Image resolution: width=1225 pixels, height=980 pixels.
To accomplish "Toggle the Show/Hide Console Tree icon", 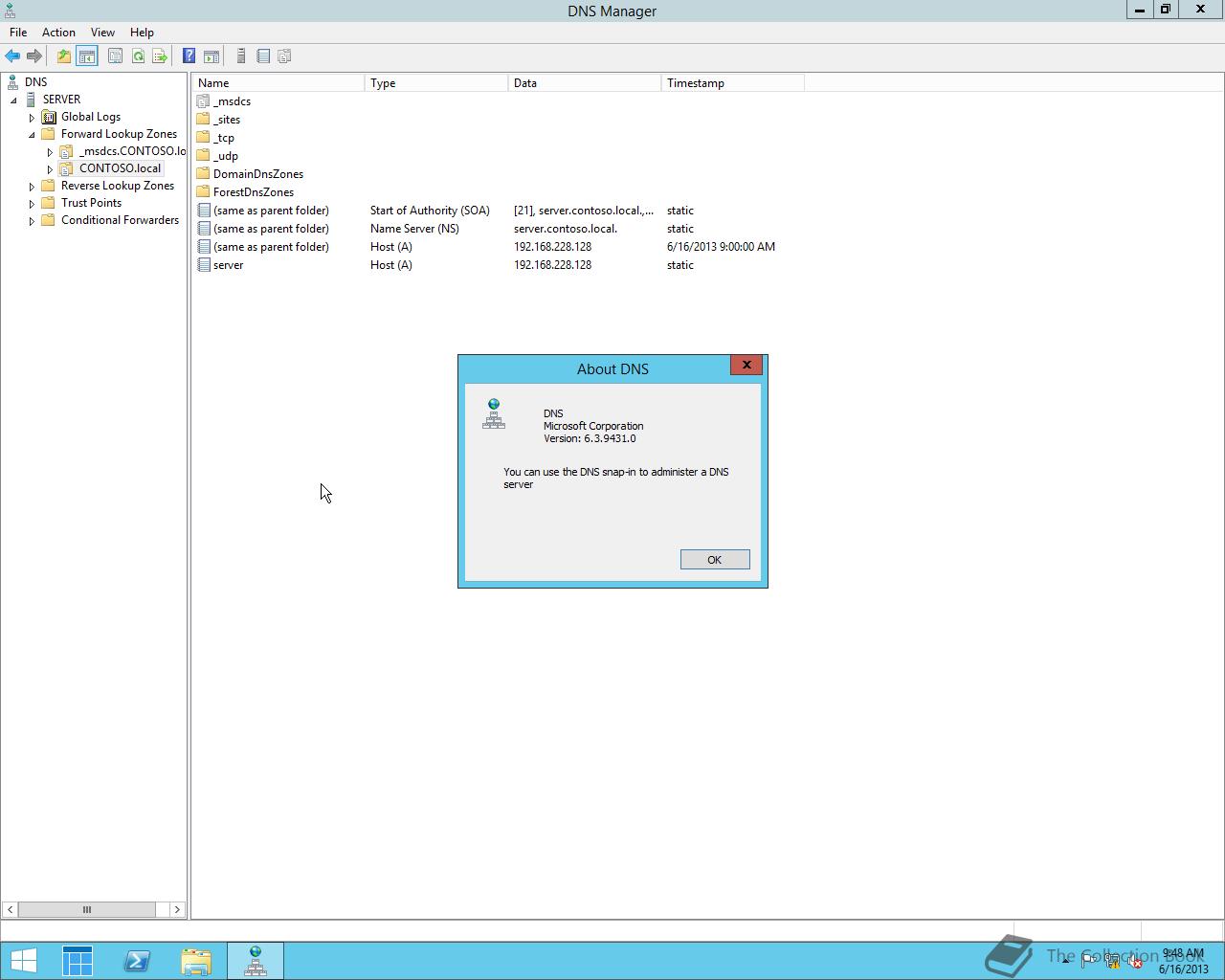I will [x=87, y=56].
